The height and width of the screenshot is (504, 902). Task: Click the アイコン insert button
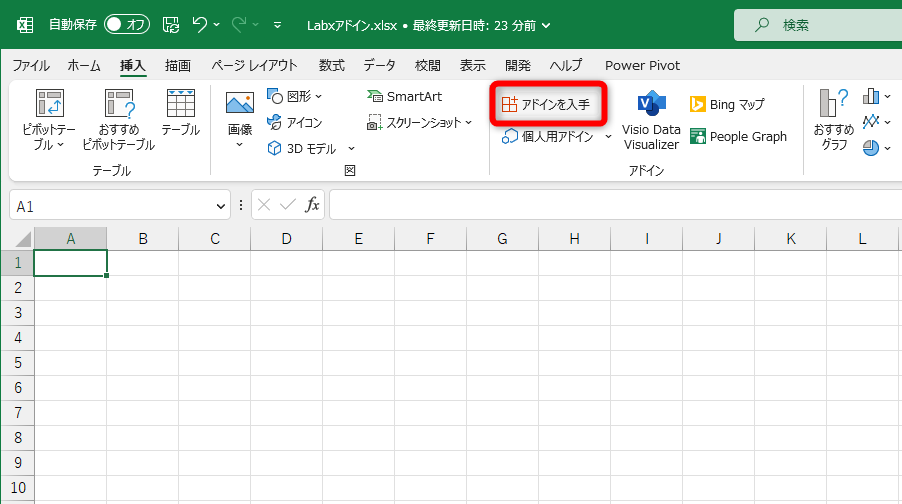click(295, 123)
